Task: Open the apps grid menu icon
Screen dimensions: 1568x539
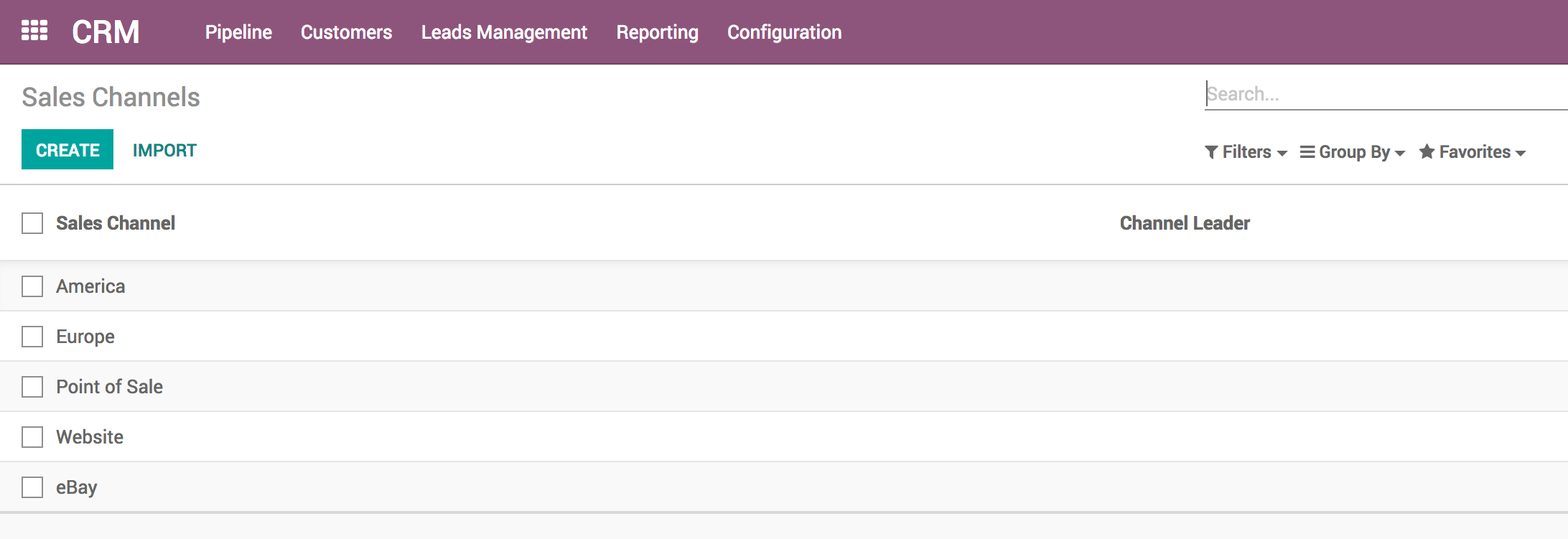Action: coord(34,31)
